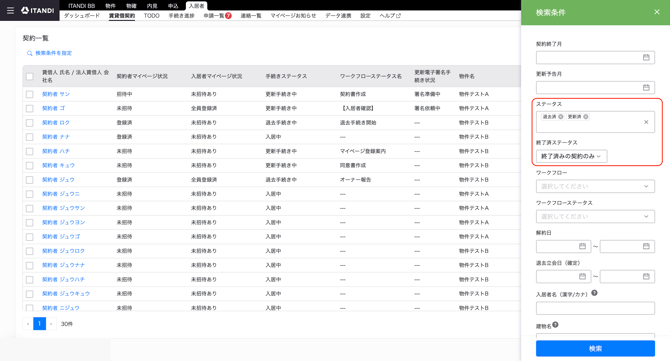The image size is (670, 361).
Task: Check the row for 契約者 ロク
Action: coord(29,123)
